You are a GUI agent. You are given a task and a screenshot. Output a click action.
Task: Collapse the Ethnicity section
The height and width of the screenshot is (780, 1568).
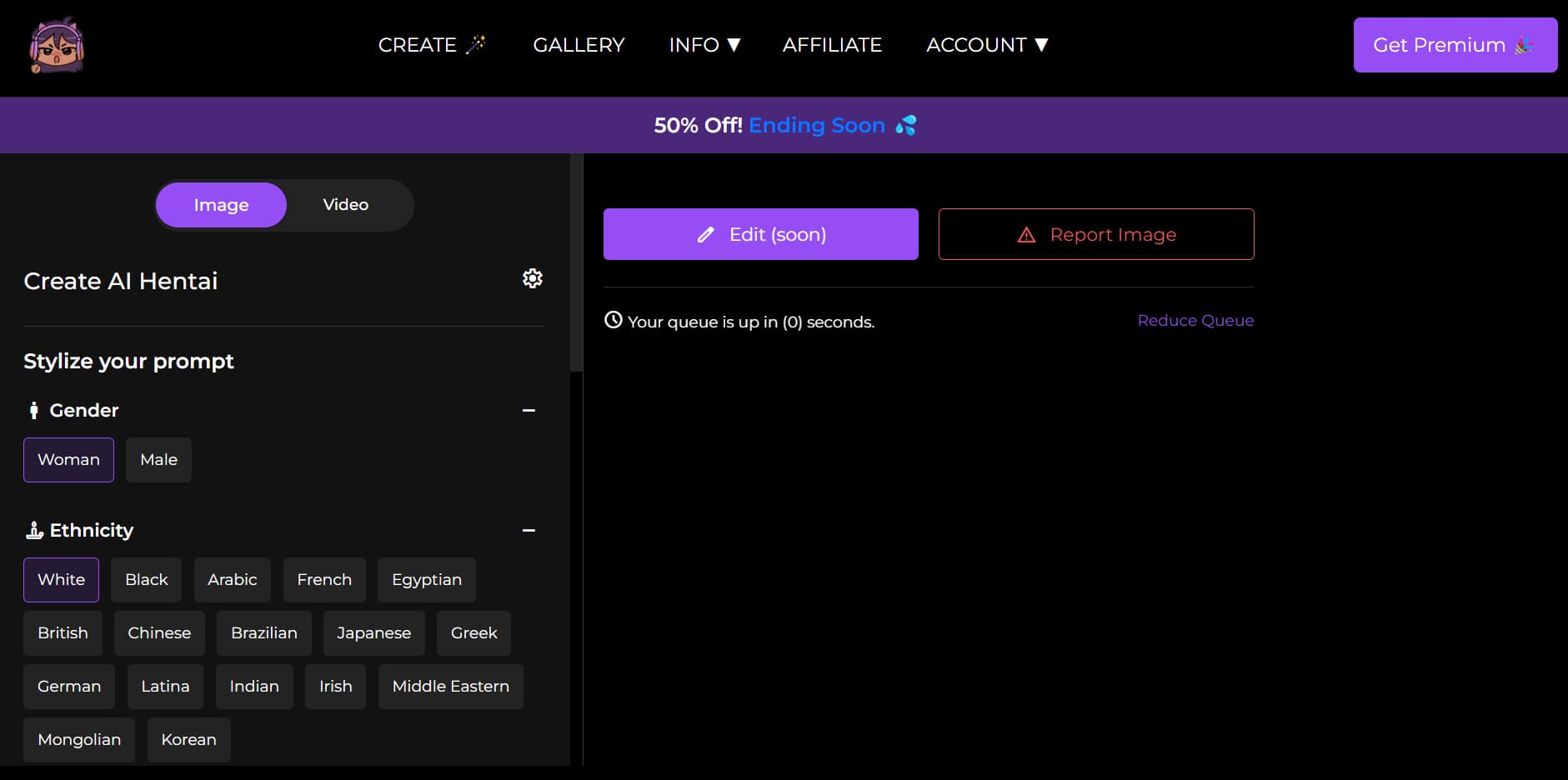[x=528, y=531]
